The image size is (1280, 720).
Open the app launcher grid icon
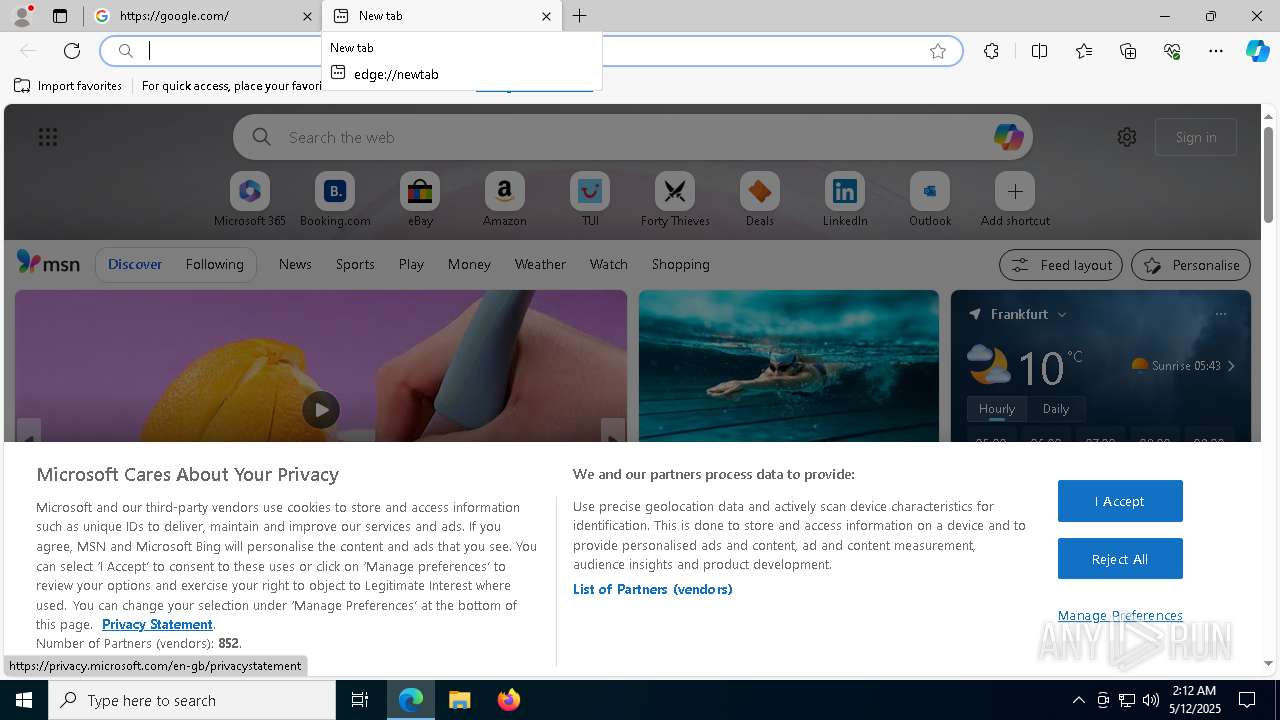point(48,137)
